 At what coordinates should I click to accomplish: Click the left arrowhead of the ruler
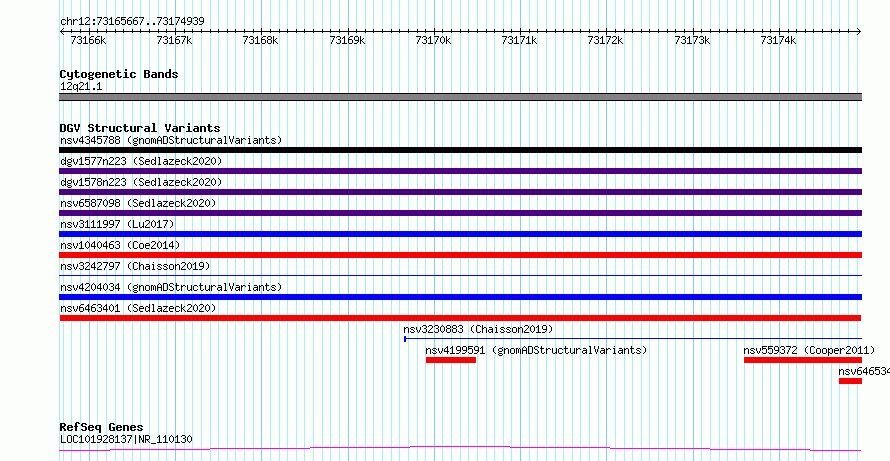pyautogui.click(x=62, y=31)
